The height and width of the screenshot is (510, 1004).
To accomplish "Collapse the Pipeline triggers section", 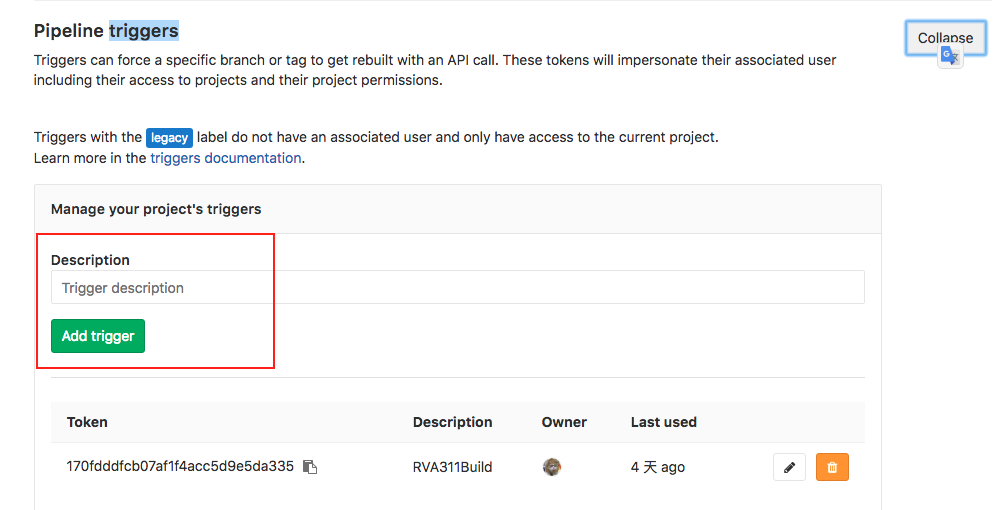I will point(945,38).
